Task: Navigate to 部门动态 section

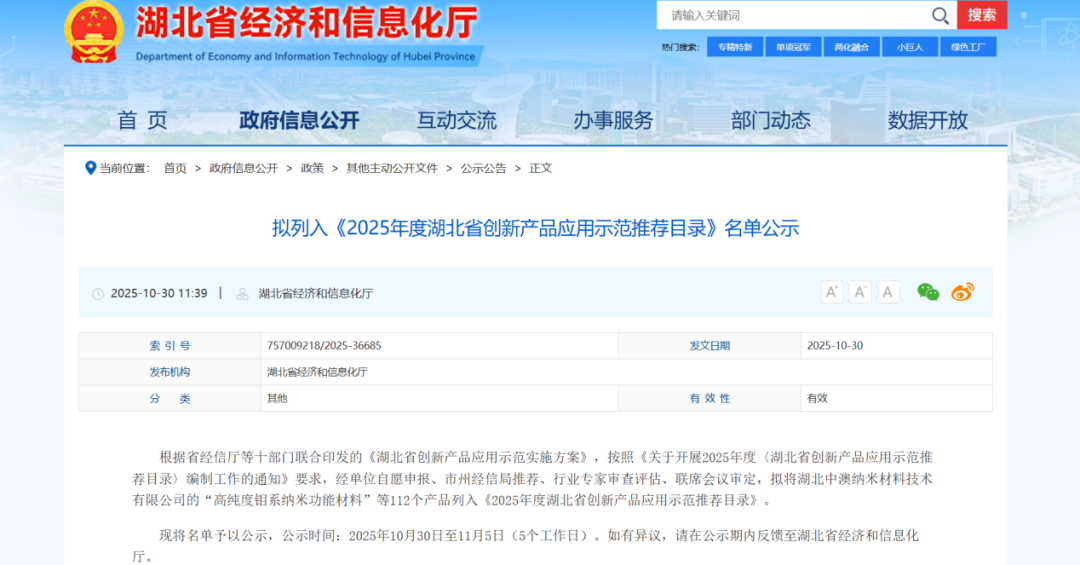Action: click(x=770, y=121)
